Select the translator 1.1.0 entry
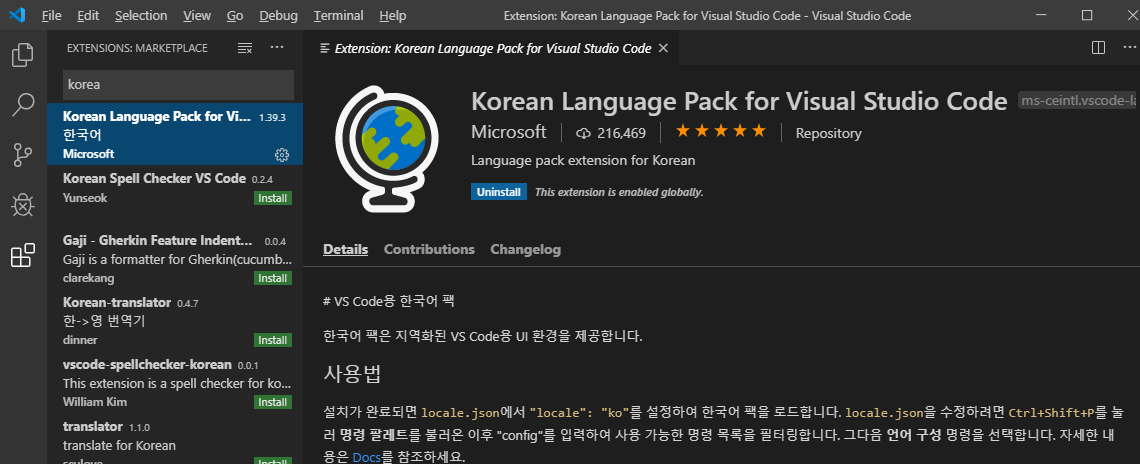1140x464 pixels. tap(175, 439)
